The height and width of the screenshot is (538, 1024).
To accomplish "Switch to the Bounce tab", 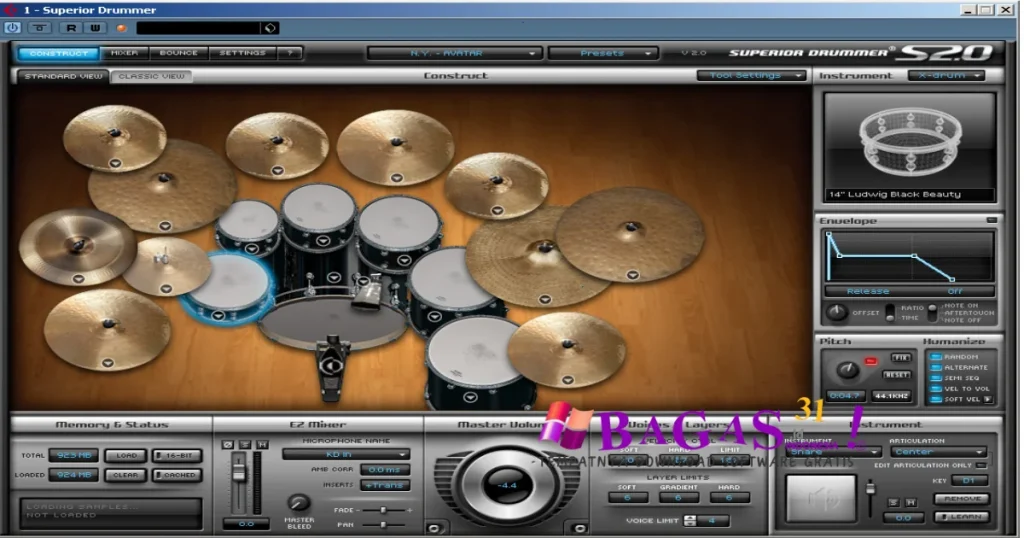I will click(178, 53).
